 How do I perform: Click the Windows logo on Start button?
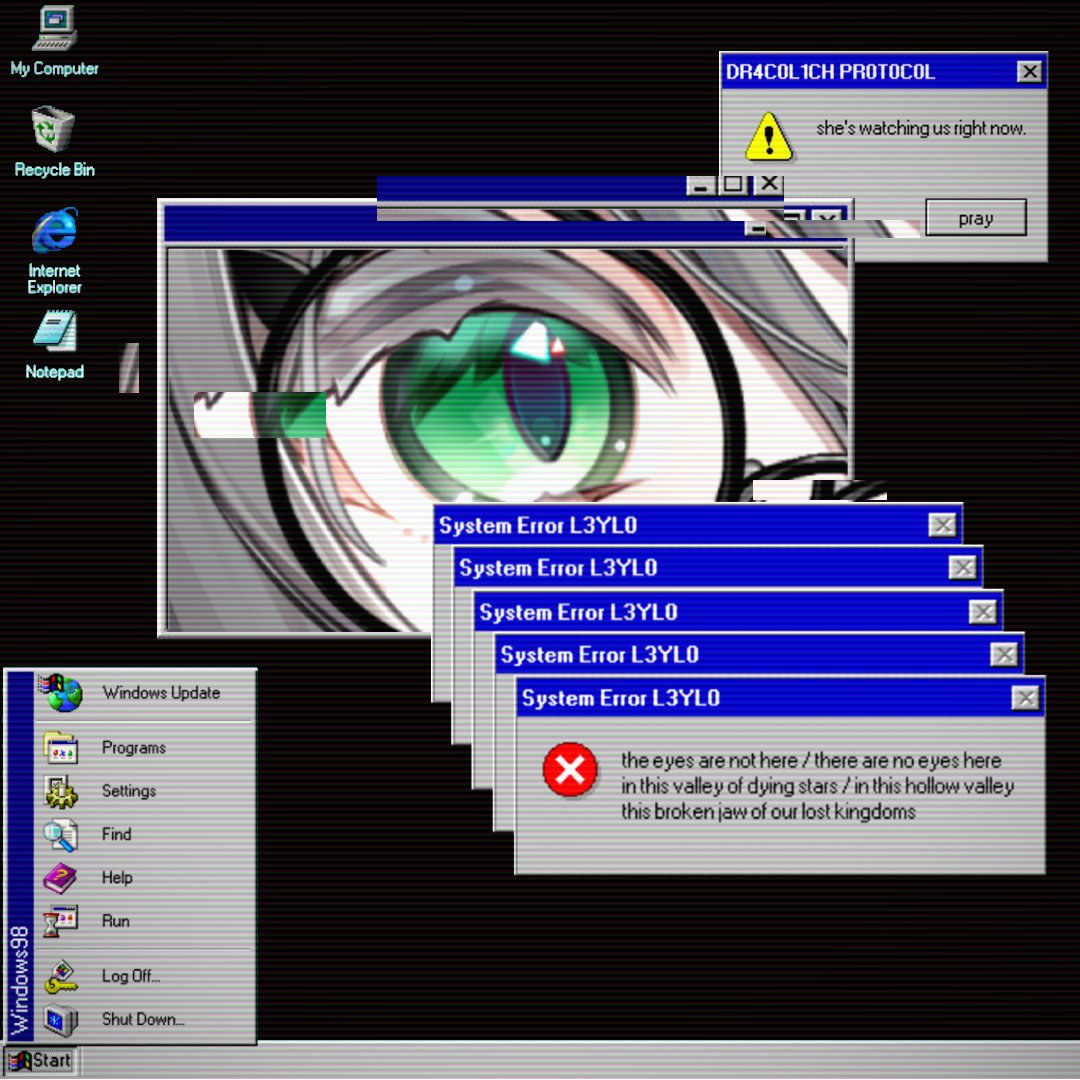(20, 1061)
